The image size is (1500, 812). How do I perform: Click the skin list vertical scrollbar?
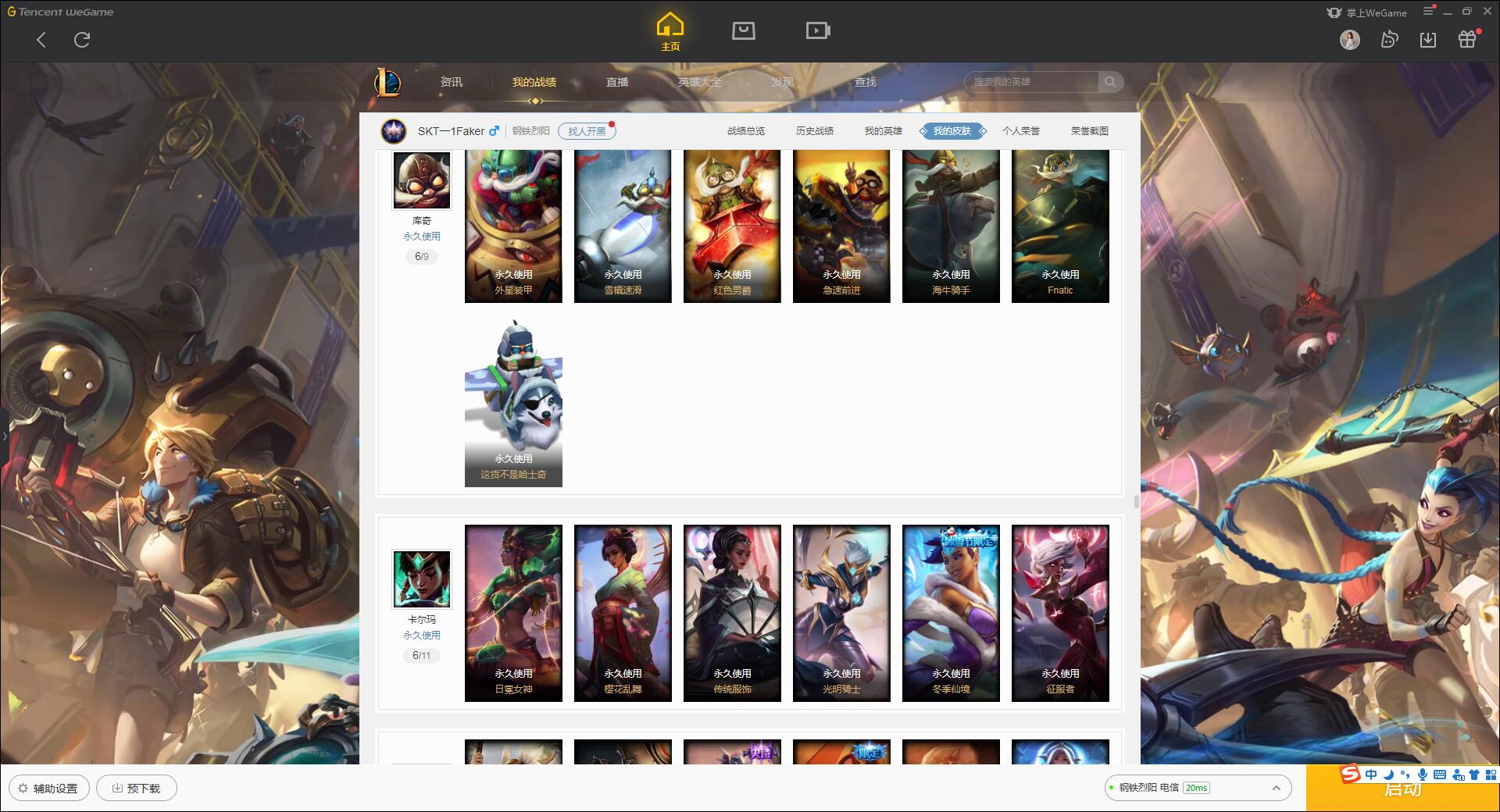1136,500
